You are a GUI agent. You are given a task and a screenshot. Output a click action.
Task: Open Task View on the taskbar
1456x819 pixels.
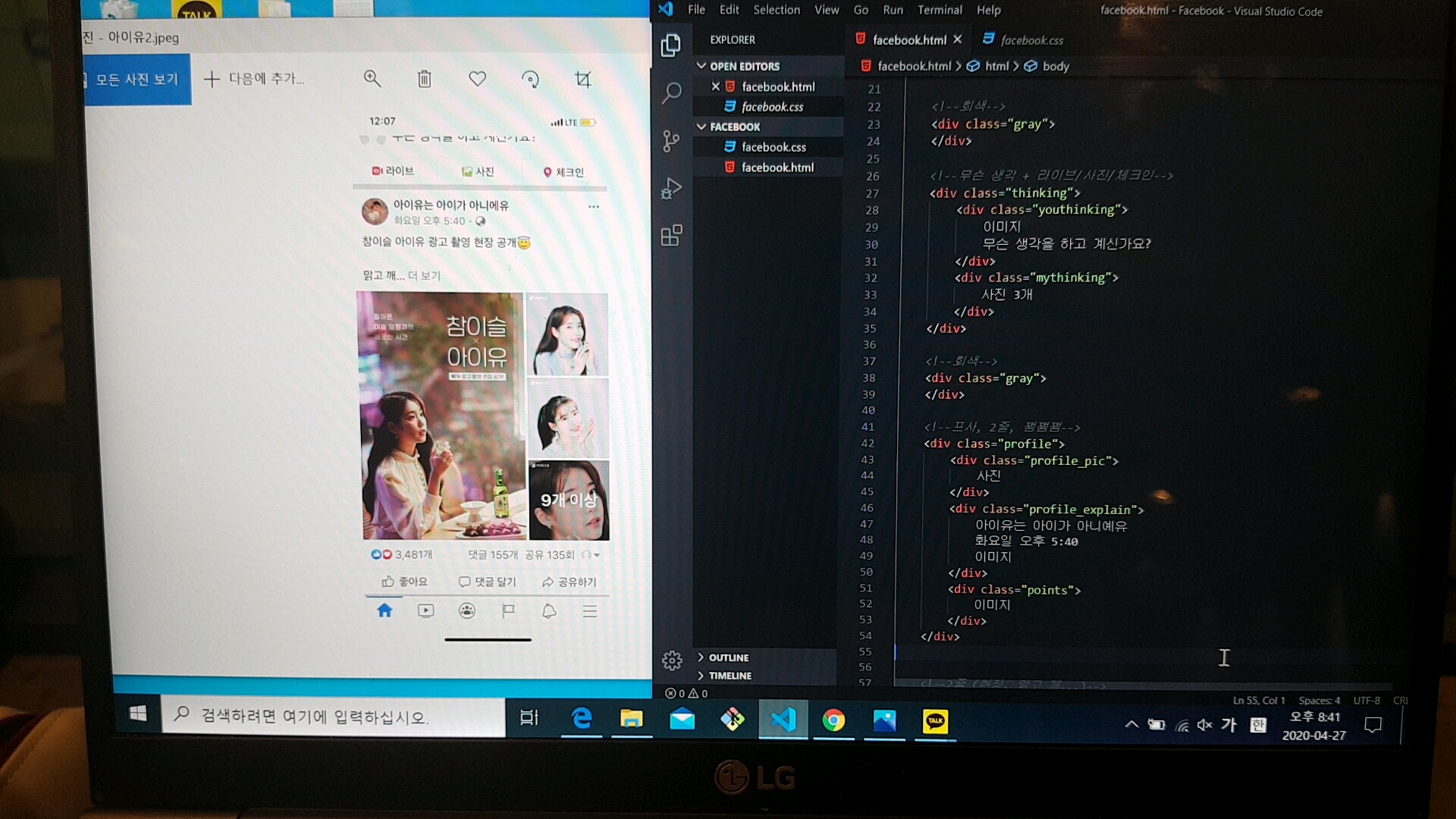pos(529,717)
